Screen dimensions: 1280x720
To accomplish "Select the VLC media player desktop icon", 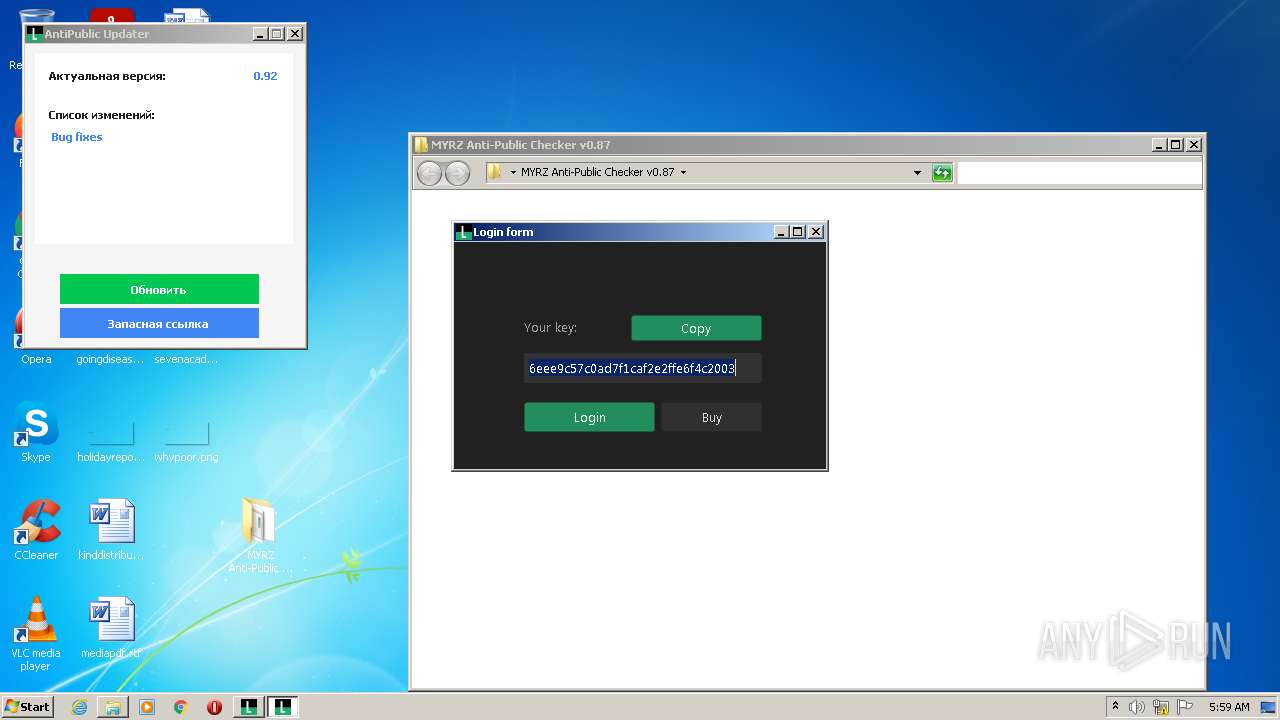I will point(36,633).
